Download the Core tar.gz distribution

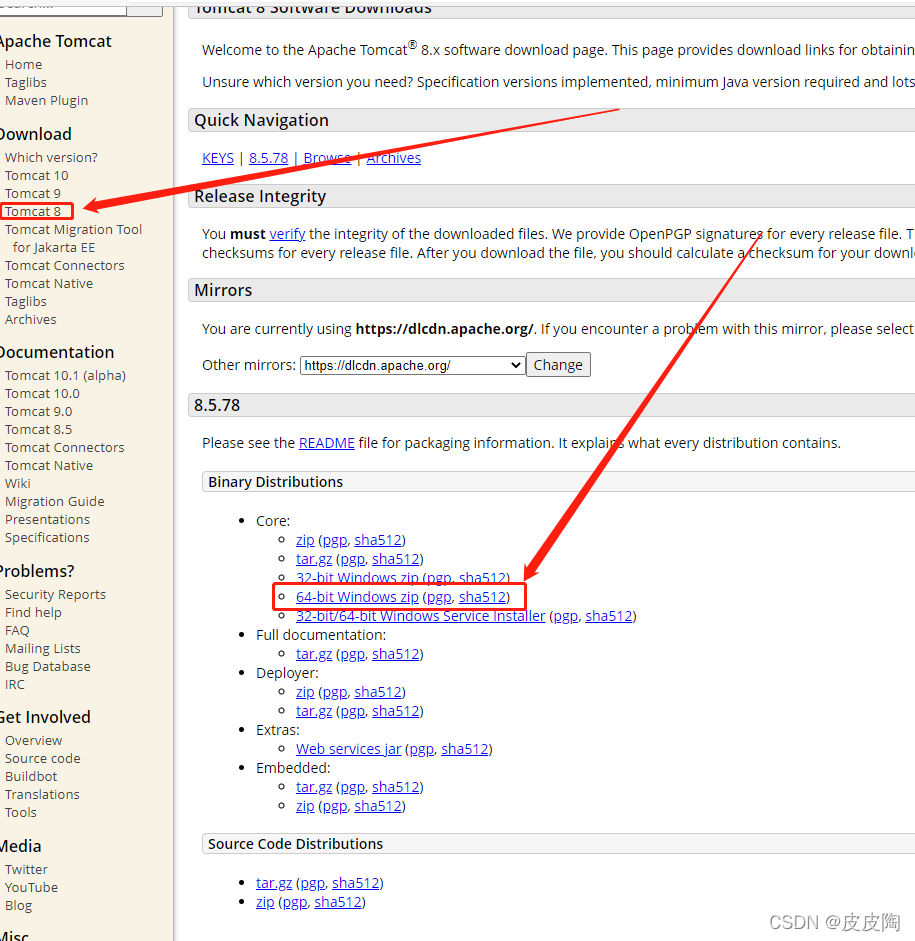[x=314, y=559]
